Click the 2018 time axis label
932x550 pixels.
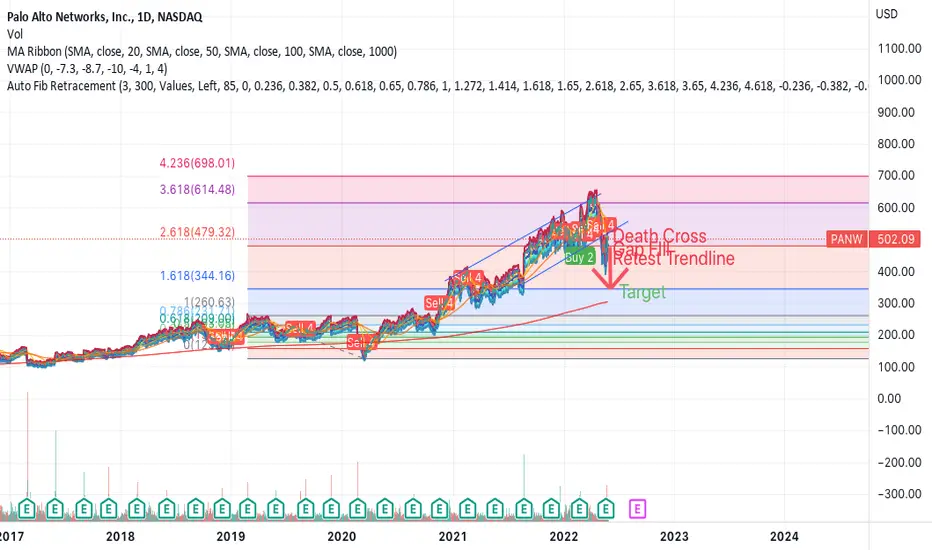(x=120, y=537)
